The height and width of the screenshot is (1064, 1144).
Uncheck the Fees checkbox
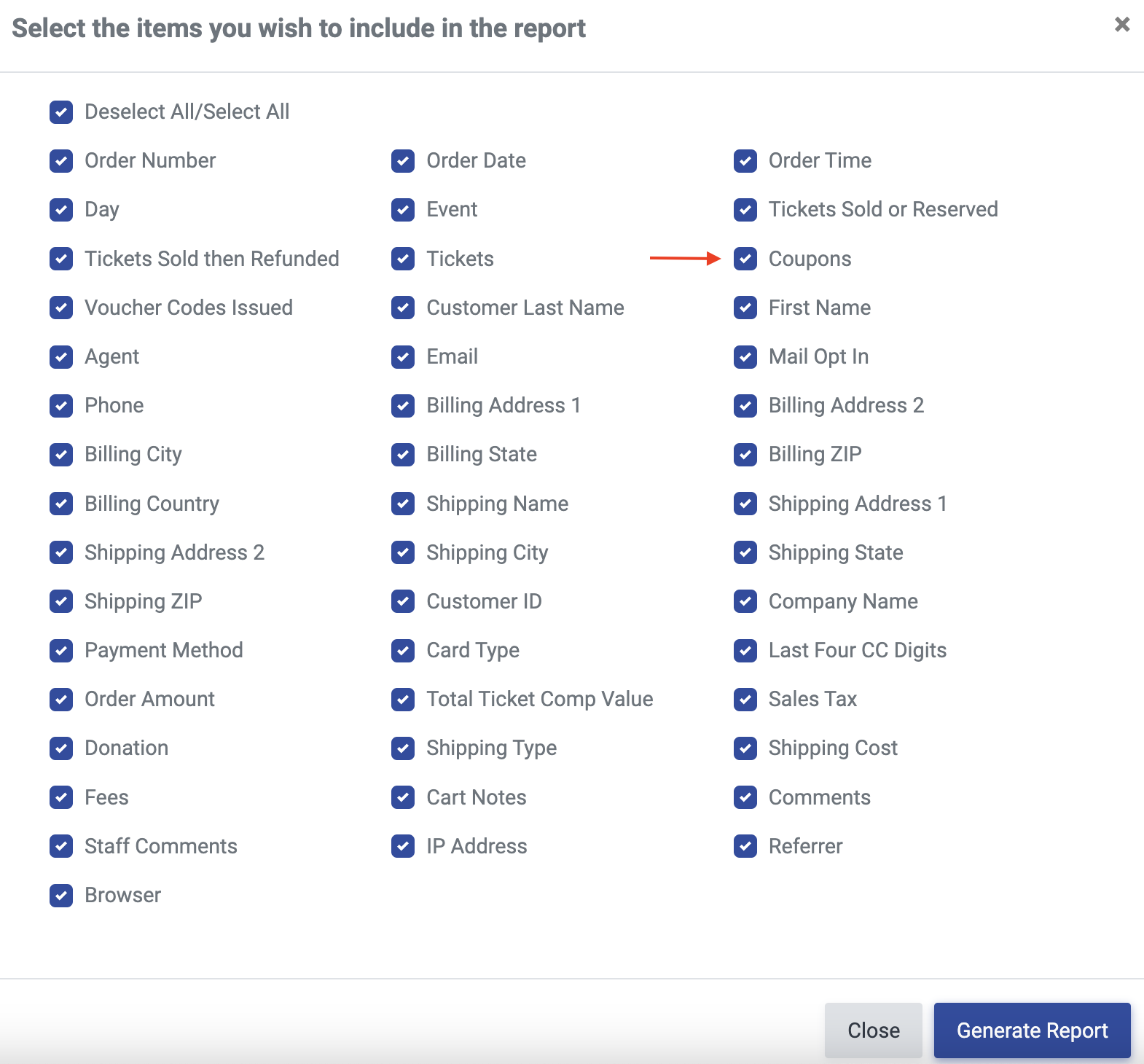pos(61,797)
